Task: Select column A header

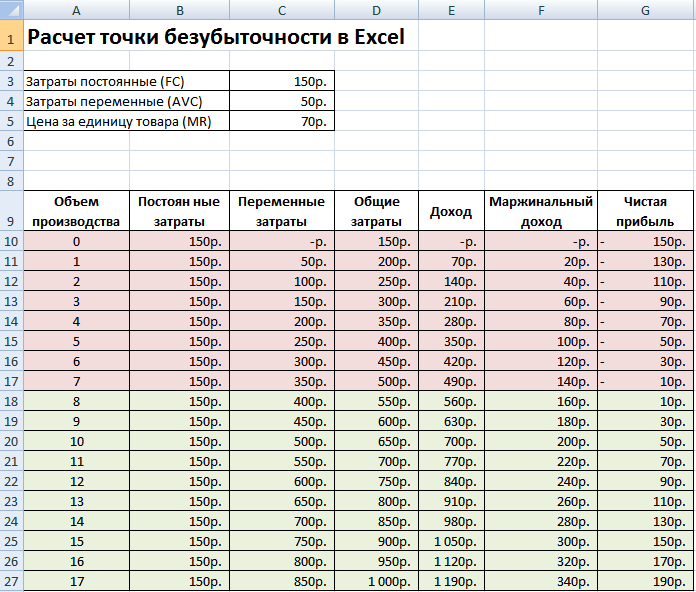Action: (76, 9)
